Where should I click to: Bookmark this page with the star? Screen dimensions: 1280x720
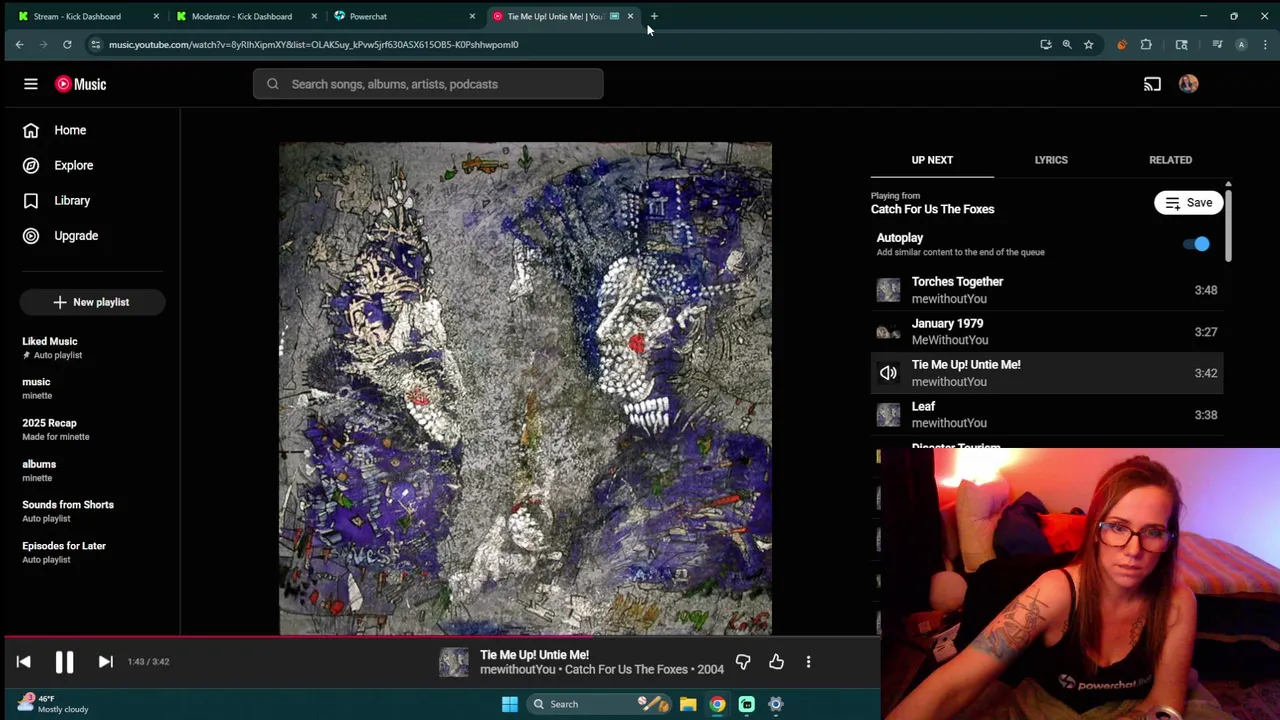[x=1088, y=44]
